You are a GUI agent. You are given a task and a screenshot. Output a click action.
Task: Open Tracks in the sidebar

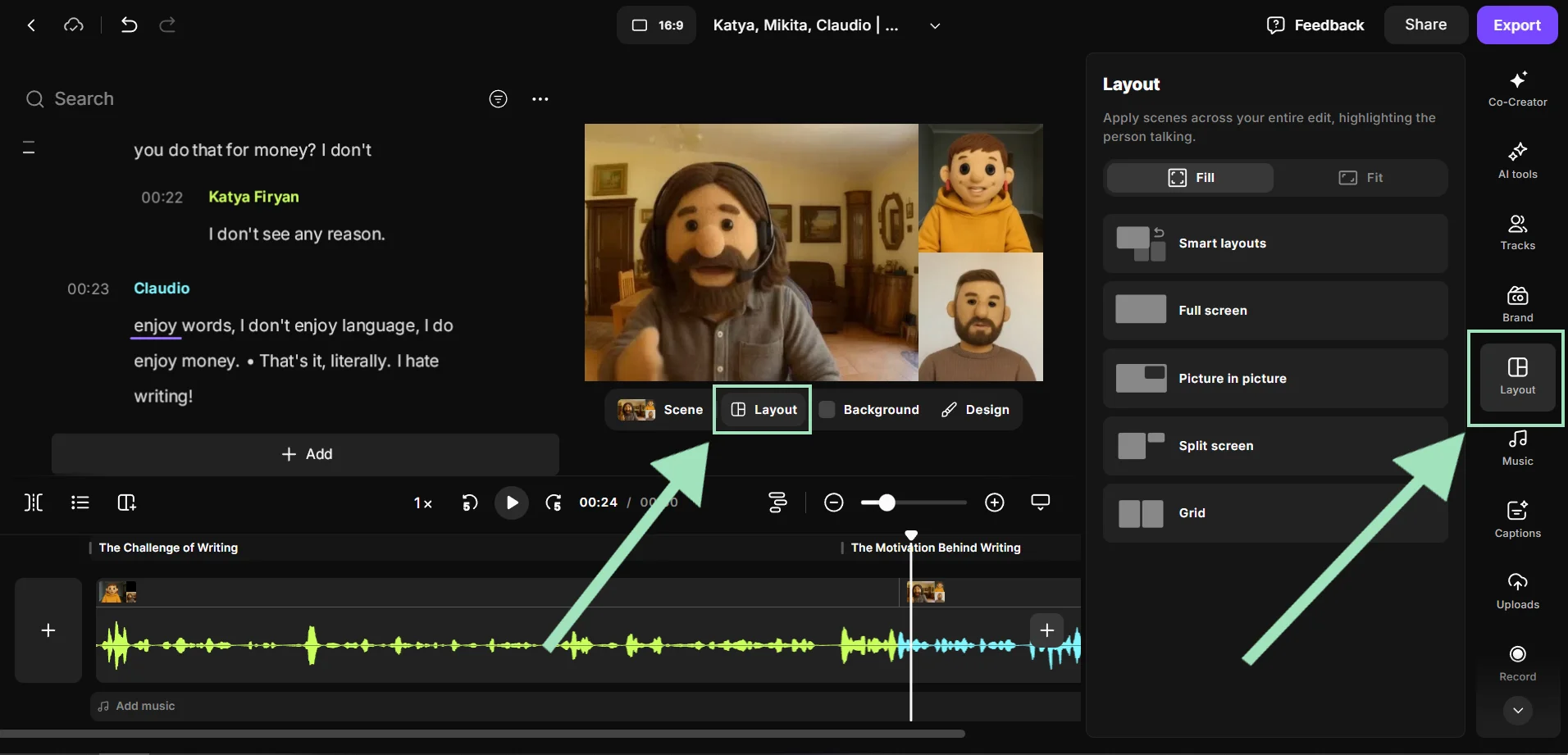click(1517, 232)
